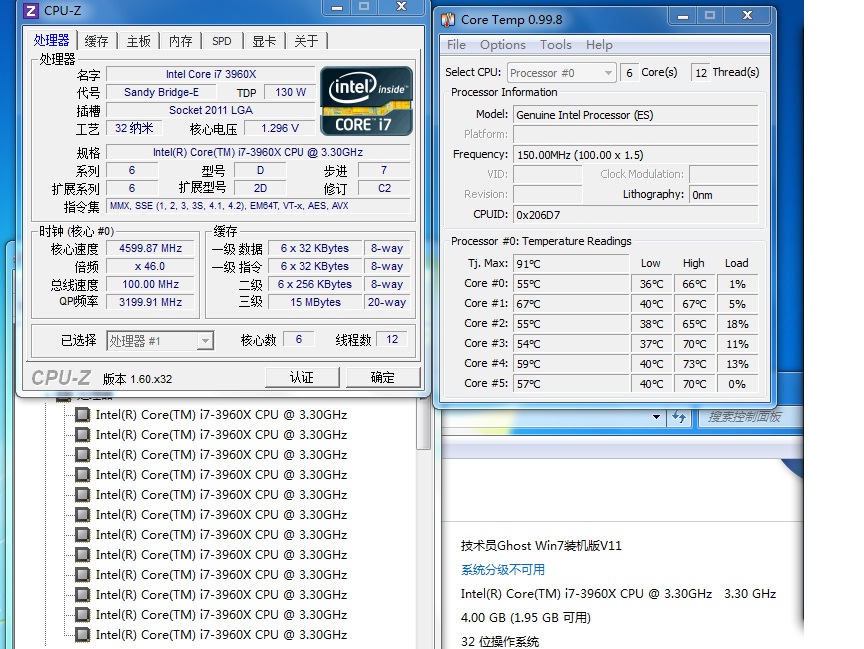
Task: Click the 认证 button in CPU-Z
Action: [x=302, y=377]
